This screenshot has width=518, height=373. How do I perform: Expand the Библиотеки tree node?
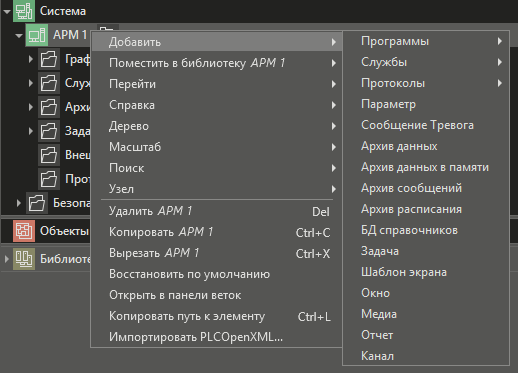[x=7, y=259]
